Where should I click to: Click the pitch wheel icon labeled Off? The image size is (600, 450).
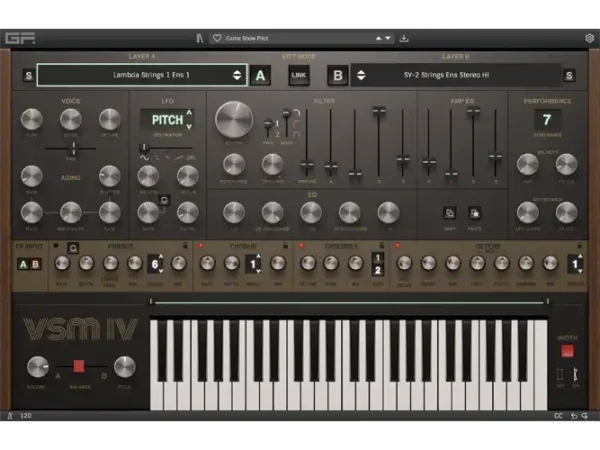pyautogui.click(x=561, y=375)
